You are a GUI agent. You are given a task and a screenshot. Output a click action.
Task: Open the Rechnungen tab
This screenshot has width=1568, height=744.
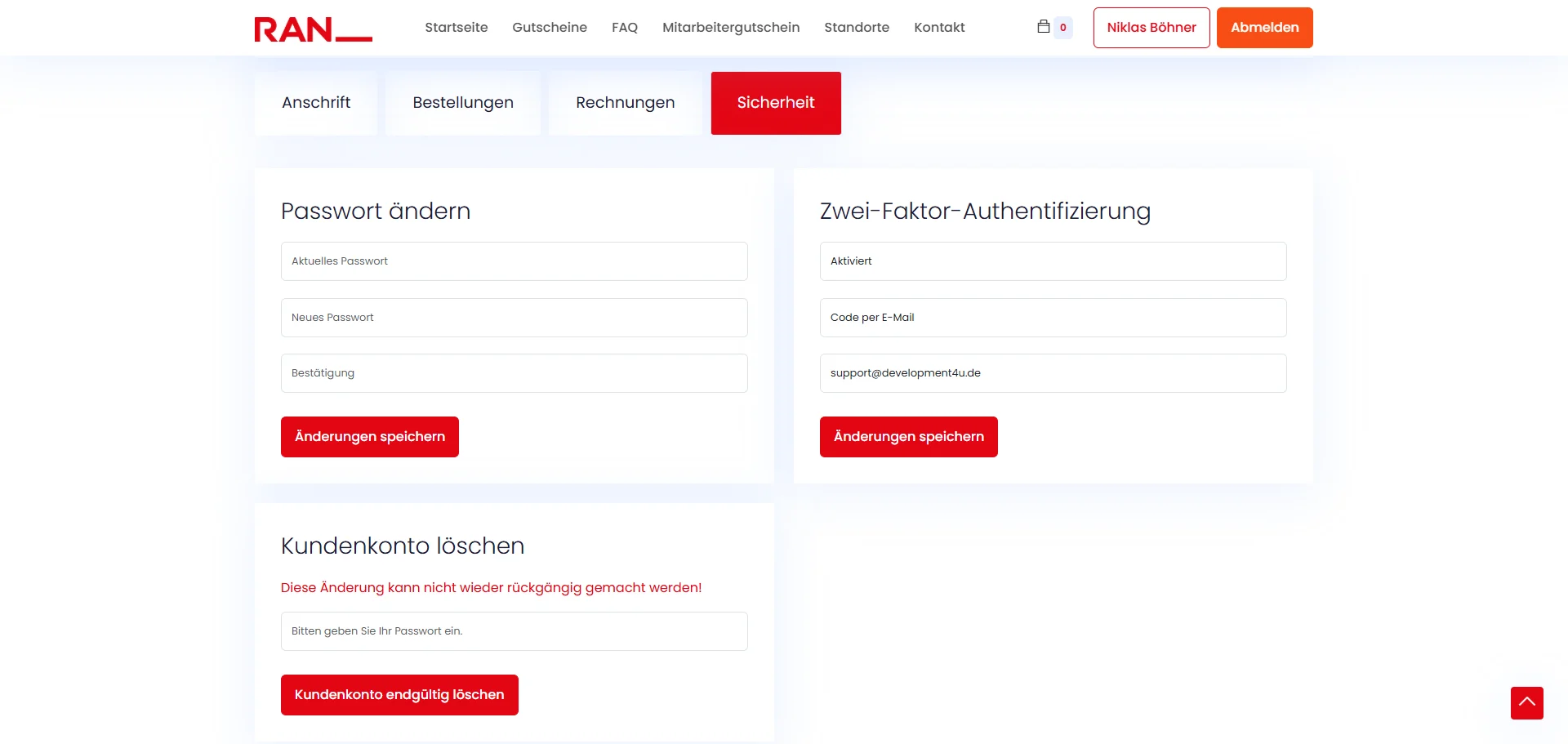(x=625, y=103)
